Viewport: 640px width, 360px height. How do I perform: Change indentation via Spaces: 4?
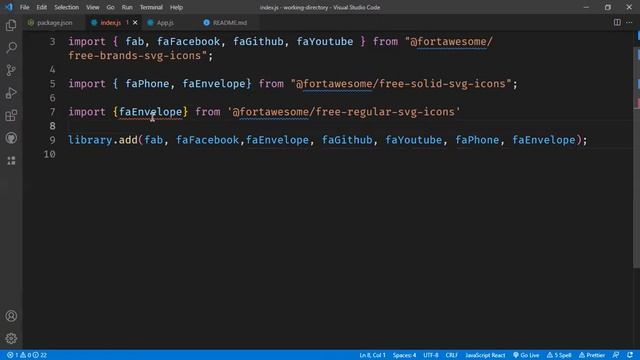pos(404,355)
